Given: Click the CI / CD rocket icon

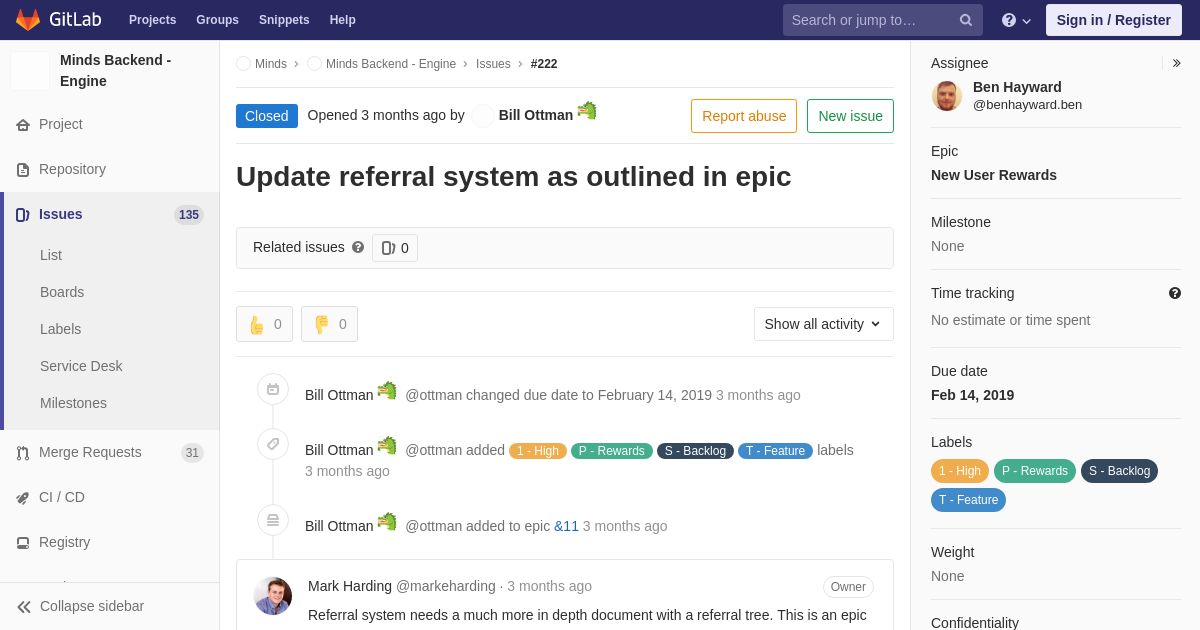Looking at the screenshot, I should click(23, 498).
